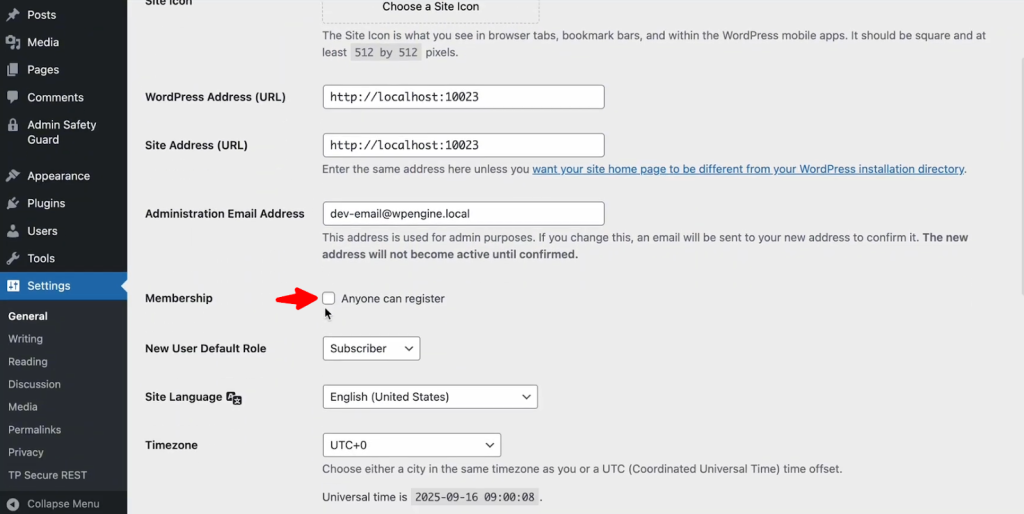This screenshot has height=514, width=1024.
Task: Open Comments via speech bubble icon
Action: tap(13, 97)
